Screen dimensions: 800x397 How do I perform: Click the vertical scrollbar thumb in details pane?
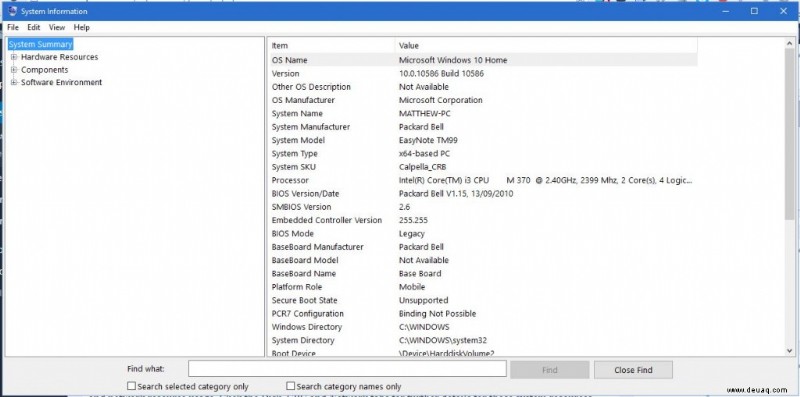click(790, 134)
